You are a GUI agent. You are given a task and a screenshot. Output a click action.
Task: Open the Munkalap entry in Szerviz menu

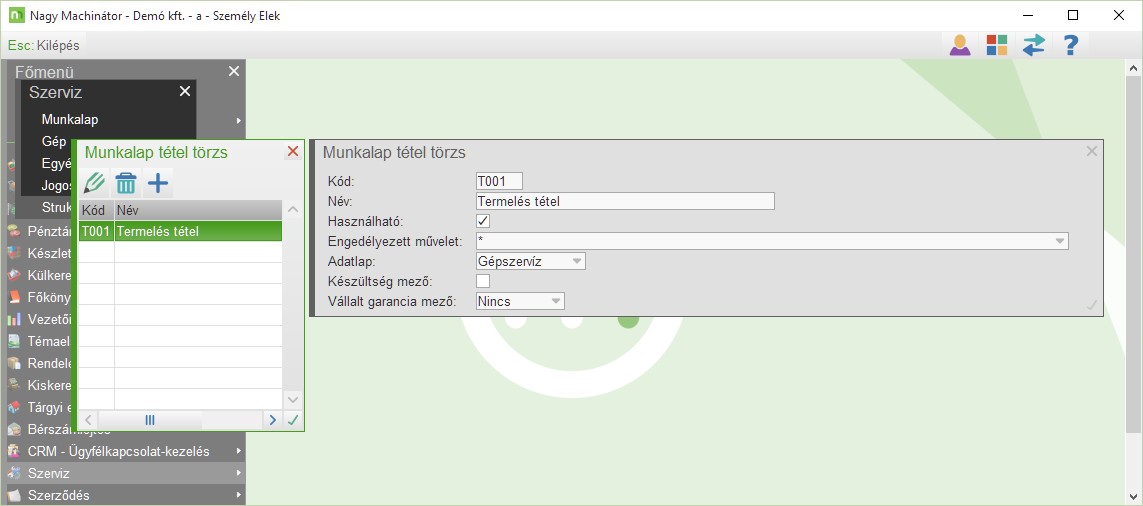(x=70, y=119)
